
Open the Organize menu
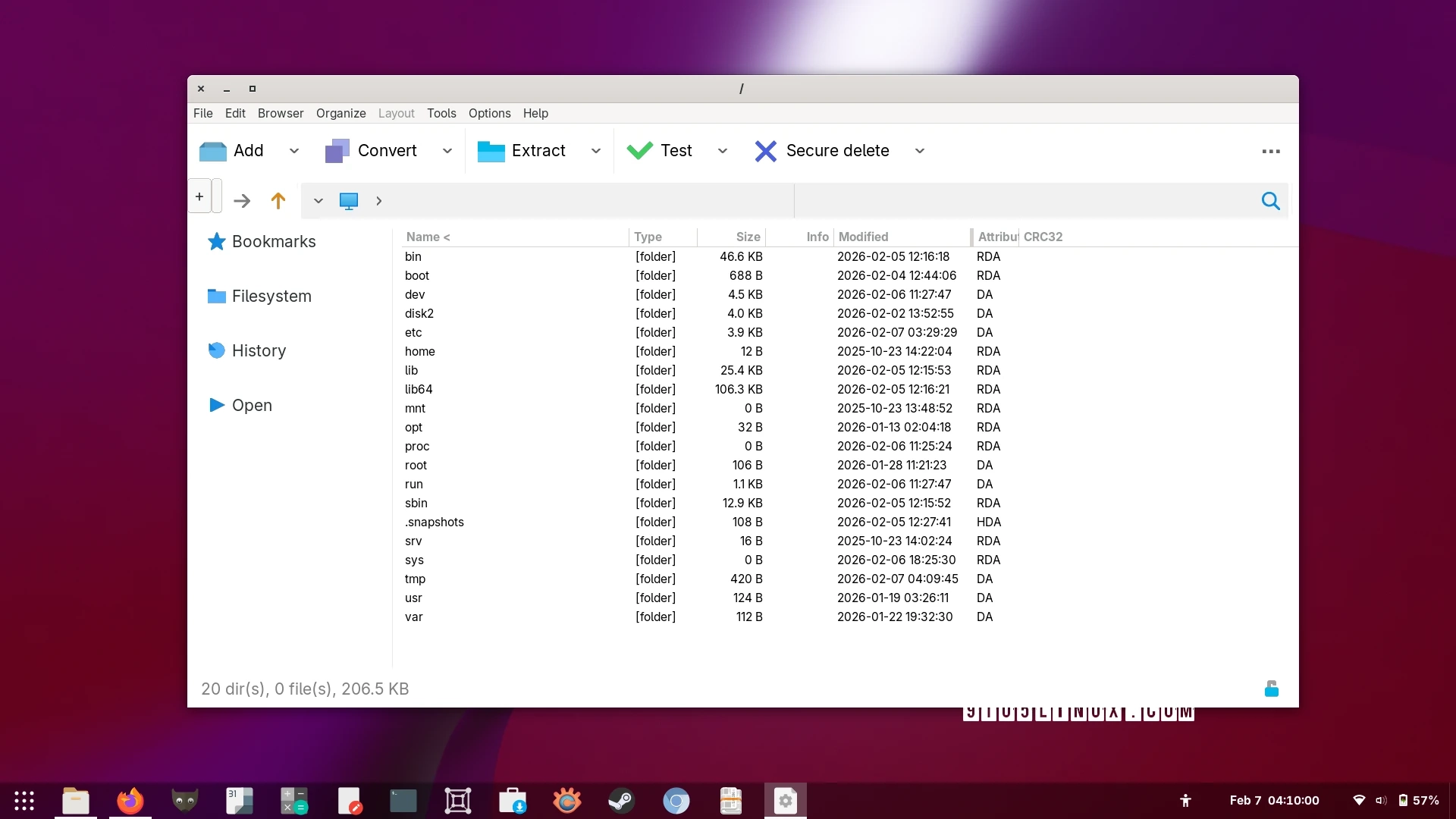pos(340,113)
